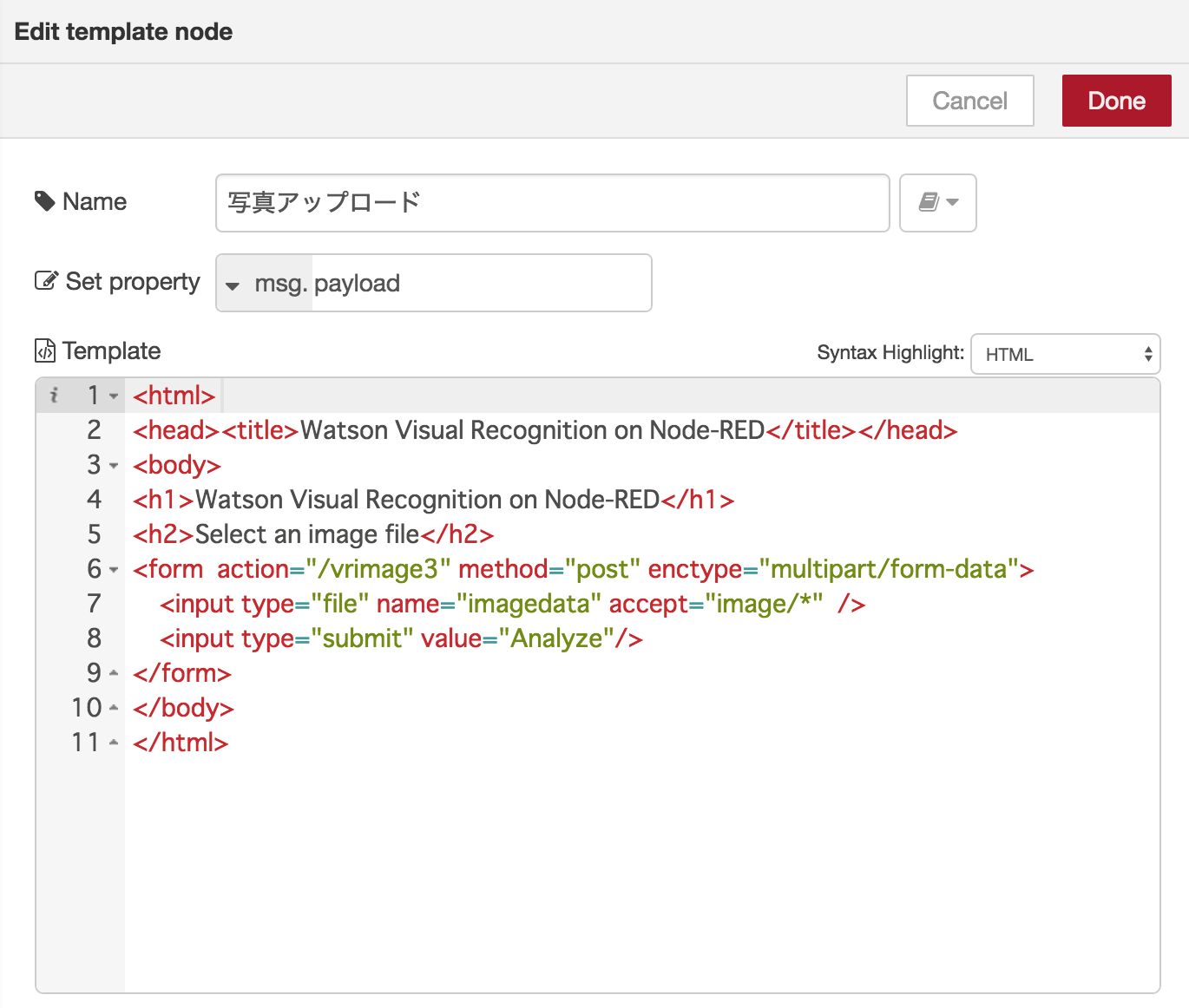Click the title text in line 2
Image resolution: width=1189 pixels, height=1008 pixels.
click(x=533, y=430)
